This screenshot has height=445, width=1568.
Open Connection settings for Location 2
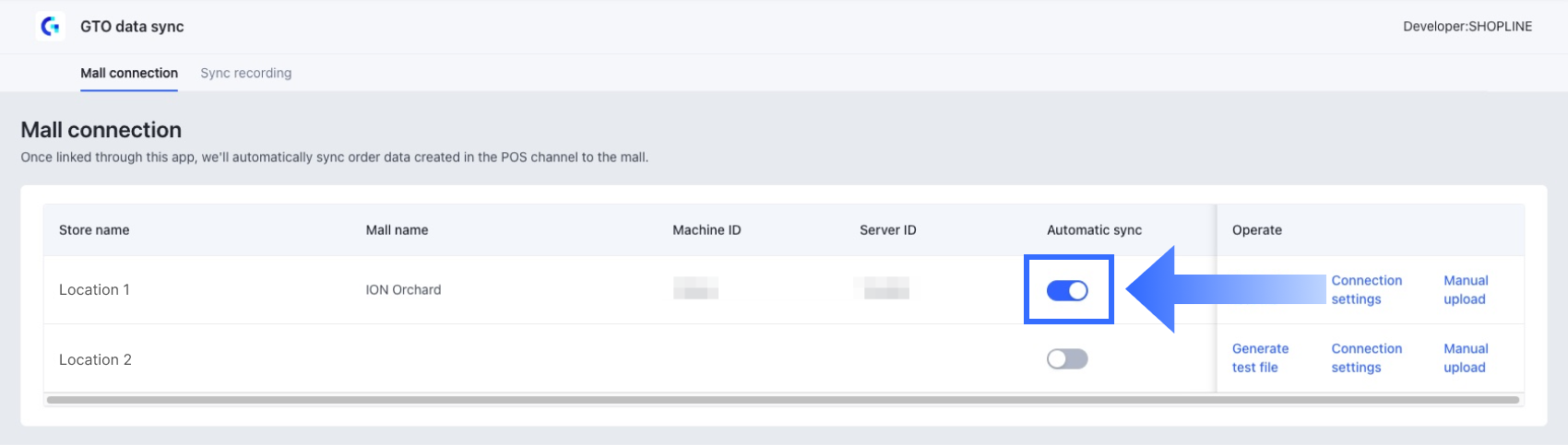coord(1366,357)
